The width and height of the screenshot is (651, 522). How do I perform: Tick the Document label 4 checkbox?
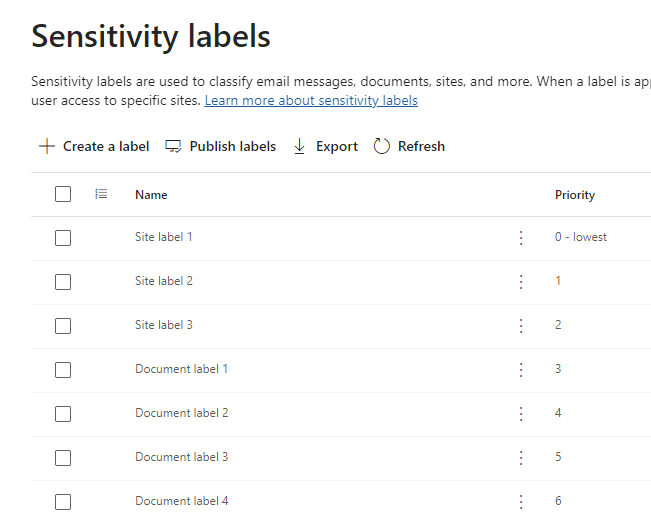(63, 501)
